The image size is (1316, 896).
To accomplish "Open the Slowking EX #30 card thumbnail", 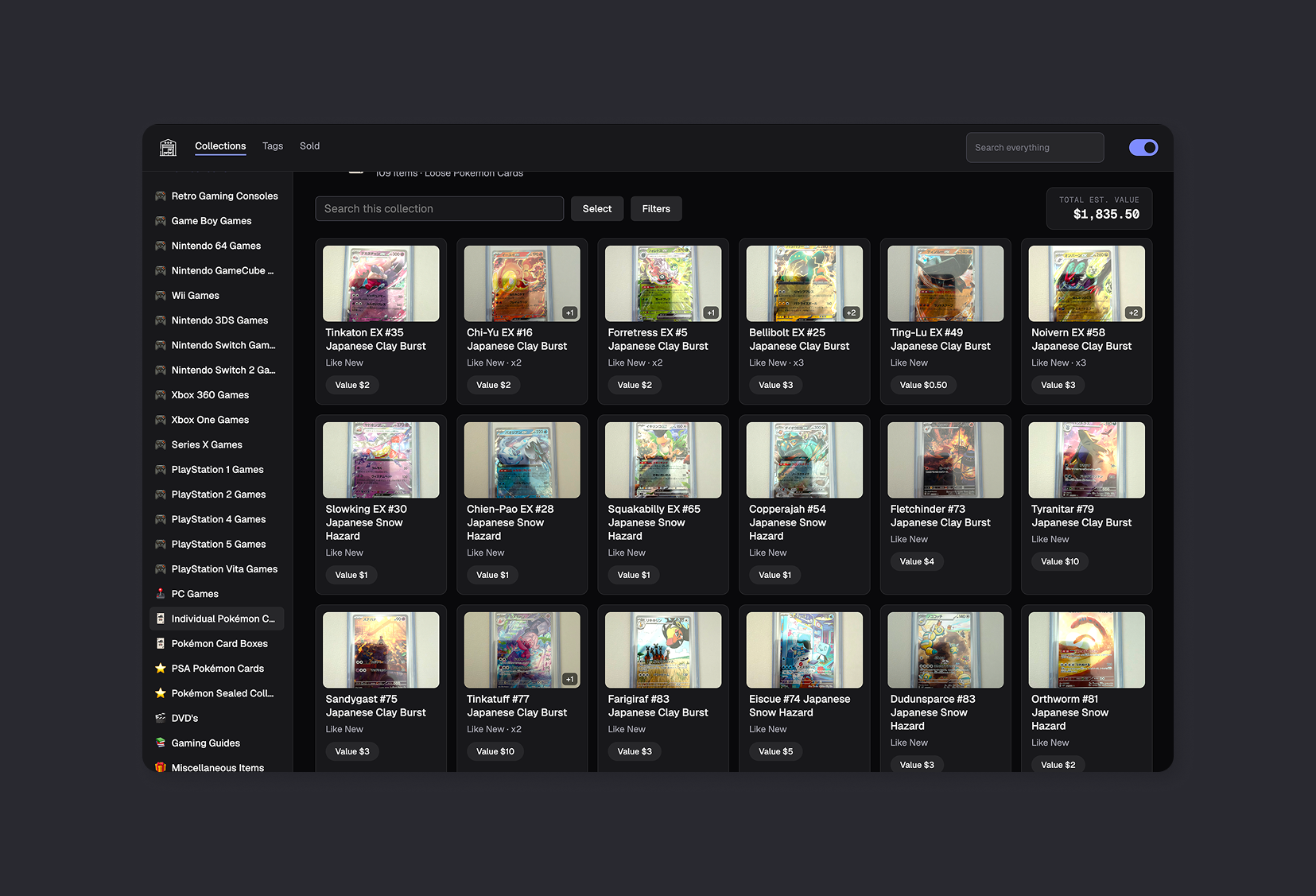I will pos(381,460).
